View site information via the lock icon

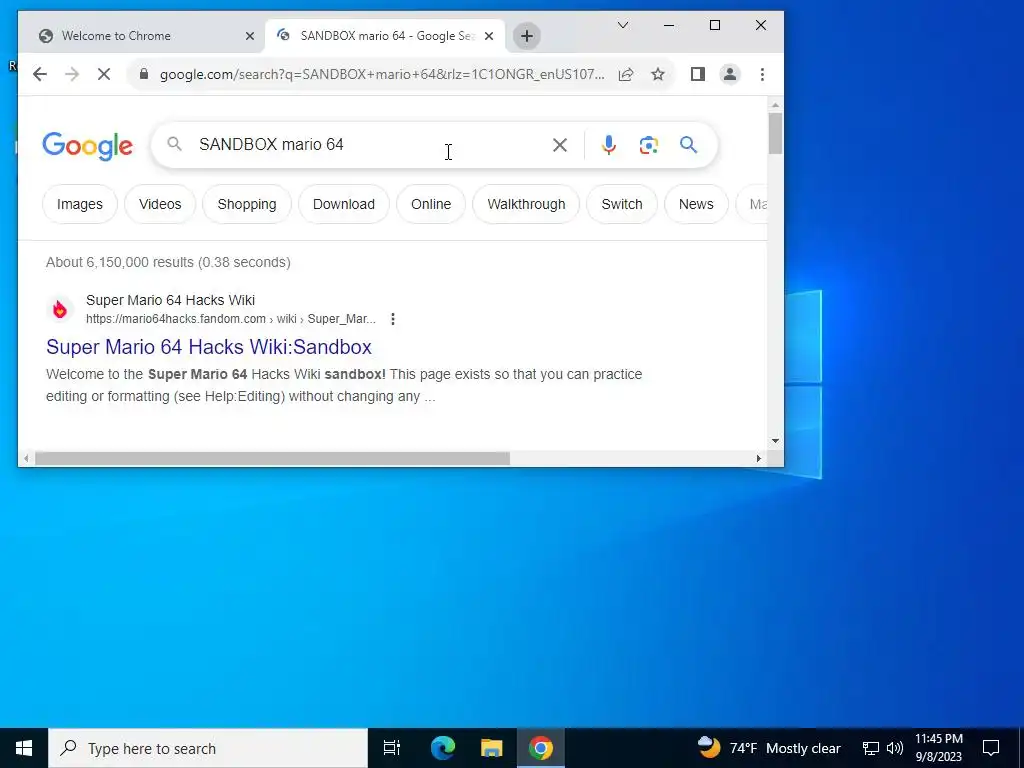(144, 74)
